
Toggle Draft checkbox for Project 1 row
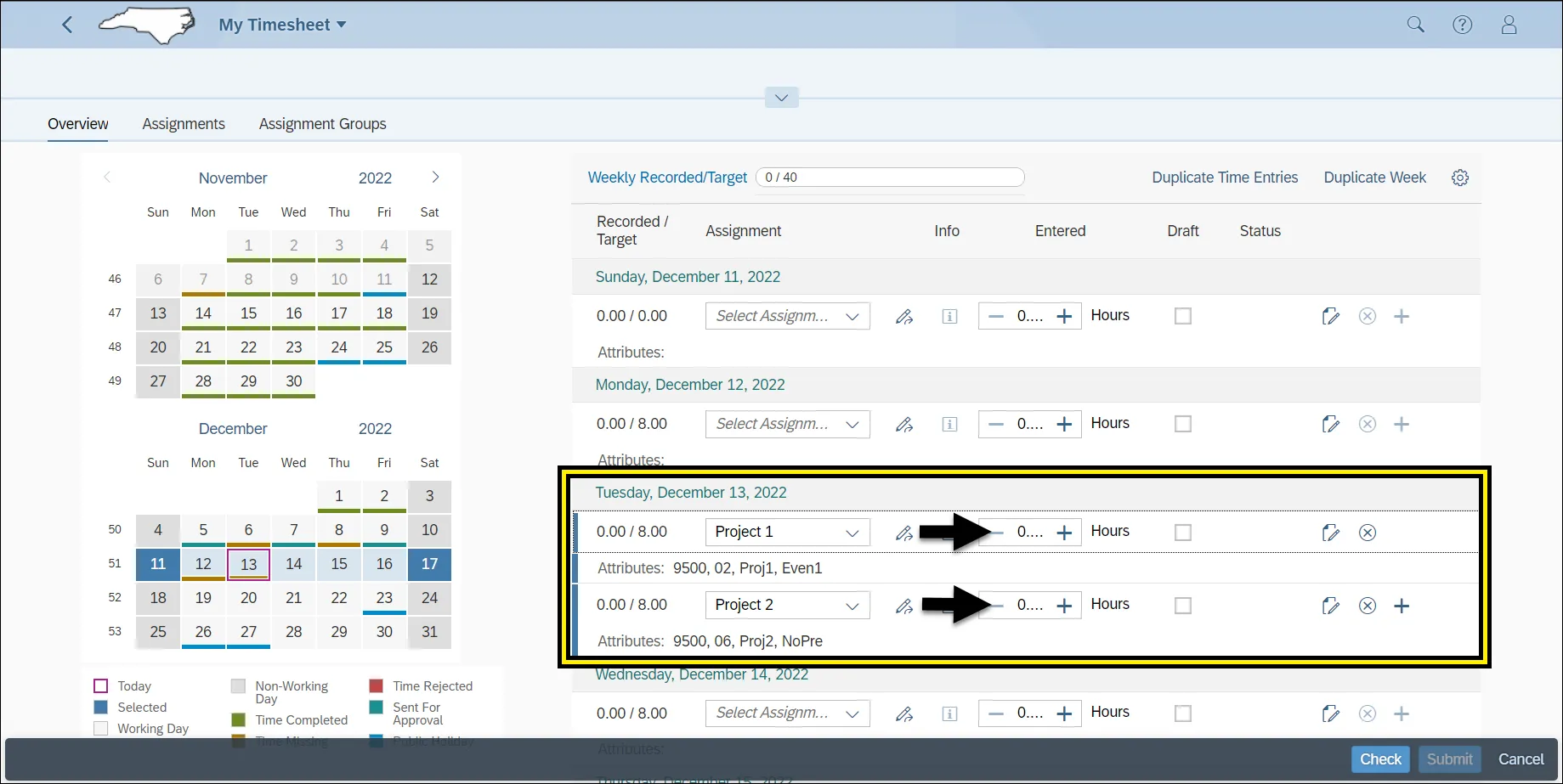pyautogui.click(x=1182, y=533)
